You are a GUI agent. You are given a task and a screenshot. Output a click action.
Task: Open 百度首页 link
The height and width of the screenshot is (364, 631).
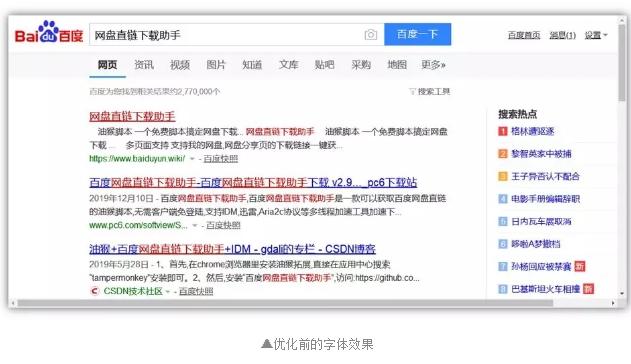point(524,35)
